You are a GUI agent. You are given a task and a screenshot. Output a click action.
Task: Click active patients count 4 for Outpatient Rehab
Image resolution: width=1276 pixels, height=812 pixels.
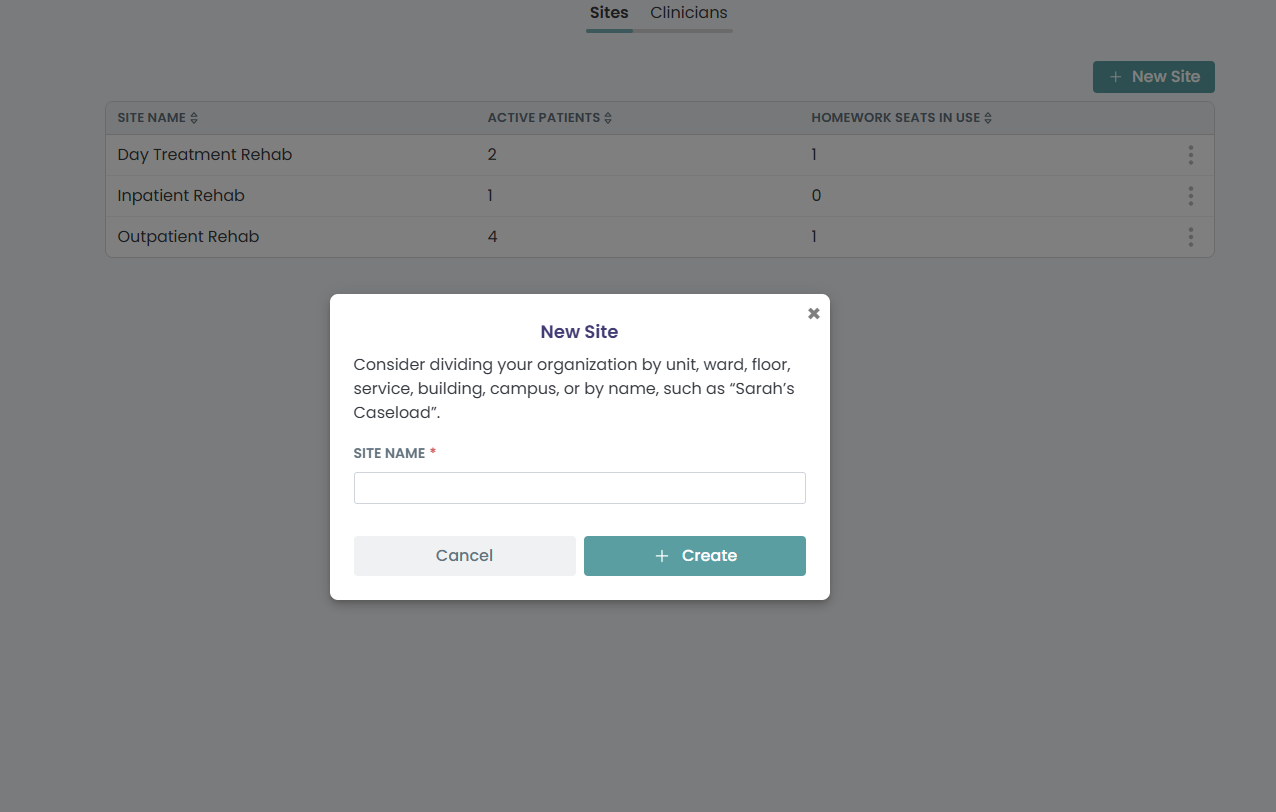tap(493, 237)
